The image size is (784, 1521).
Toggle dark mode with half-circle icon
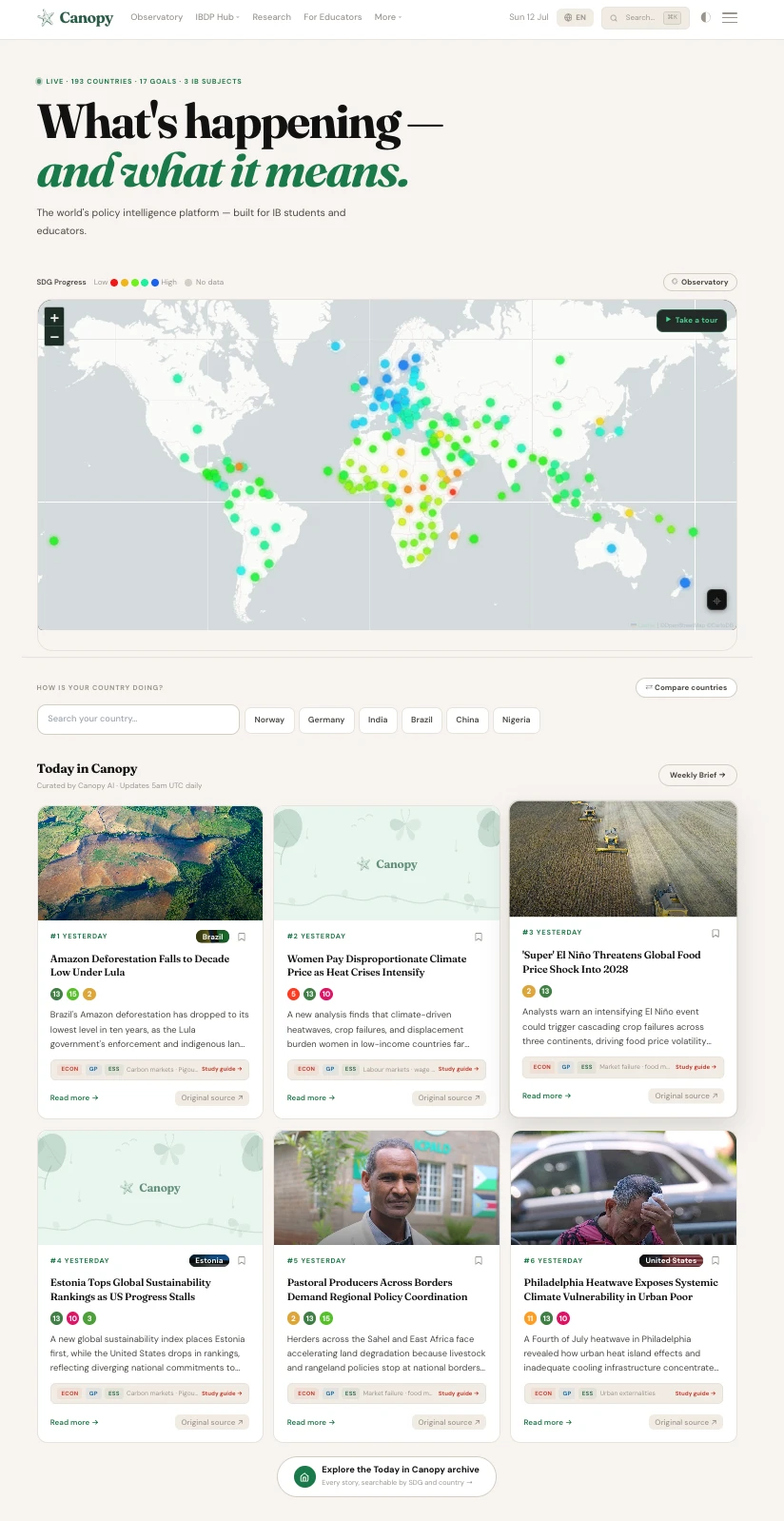click(705, 17)
